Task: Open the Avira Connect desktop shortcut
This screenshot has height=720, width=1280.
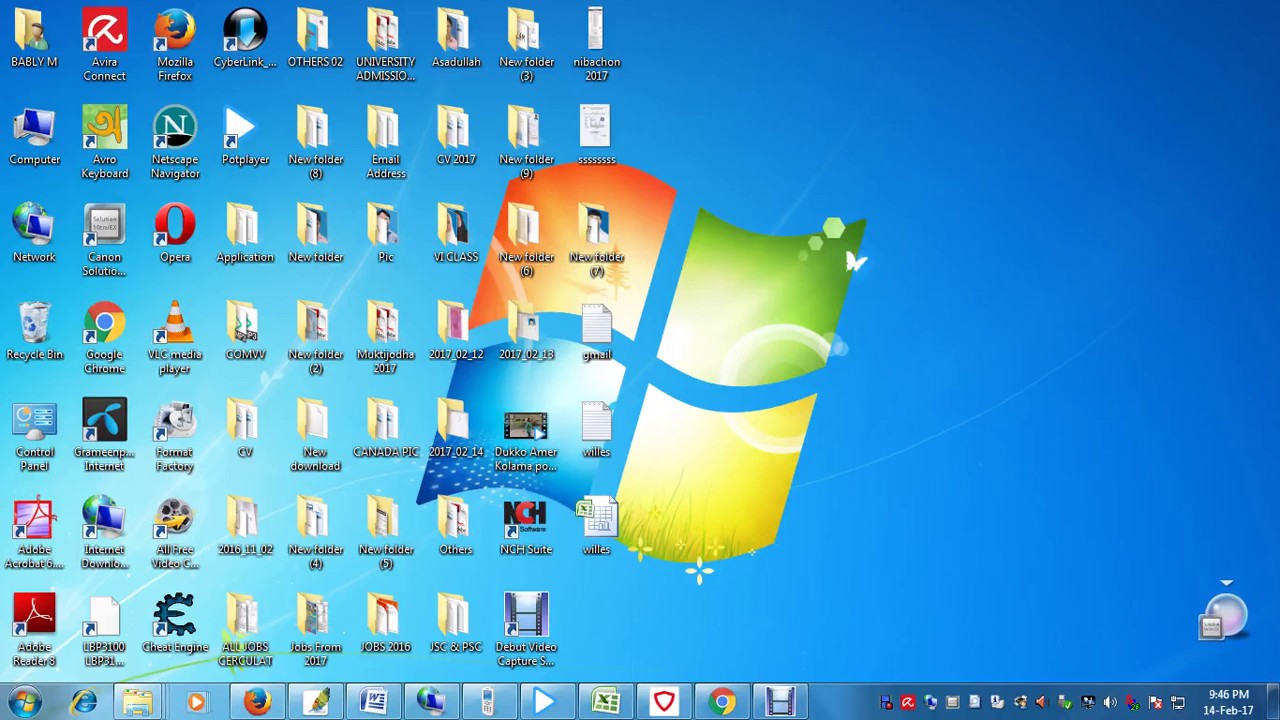Action: [105, 45]
